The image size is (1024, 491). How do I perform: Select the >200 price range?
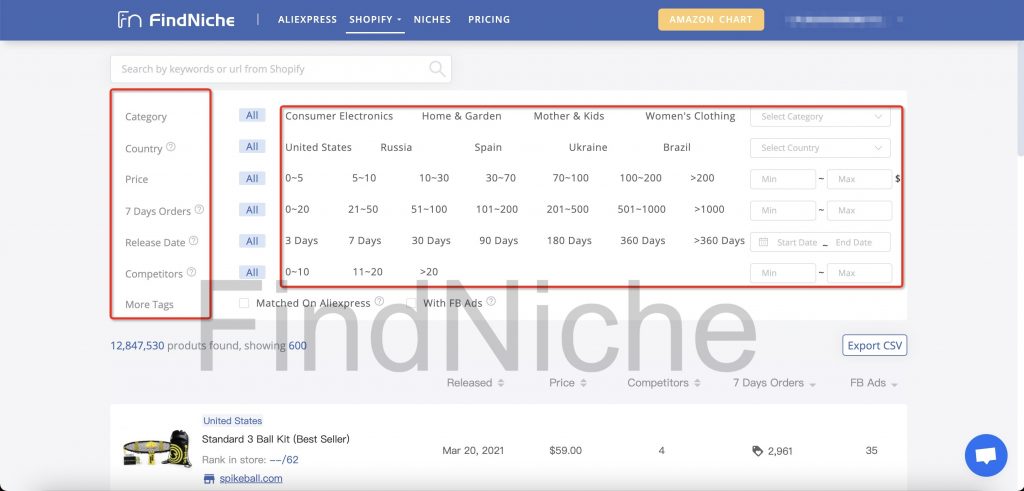pyautogui.click(x=703, y=178)
